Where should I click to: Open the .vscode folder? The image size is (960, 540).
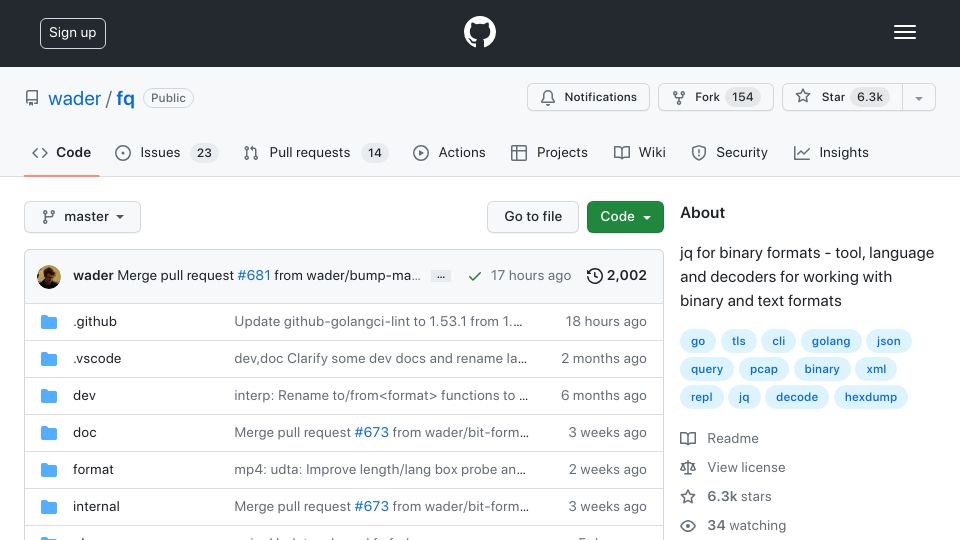pos(97,358)
